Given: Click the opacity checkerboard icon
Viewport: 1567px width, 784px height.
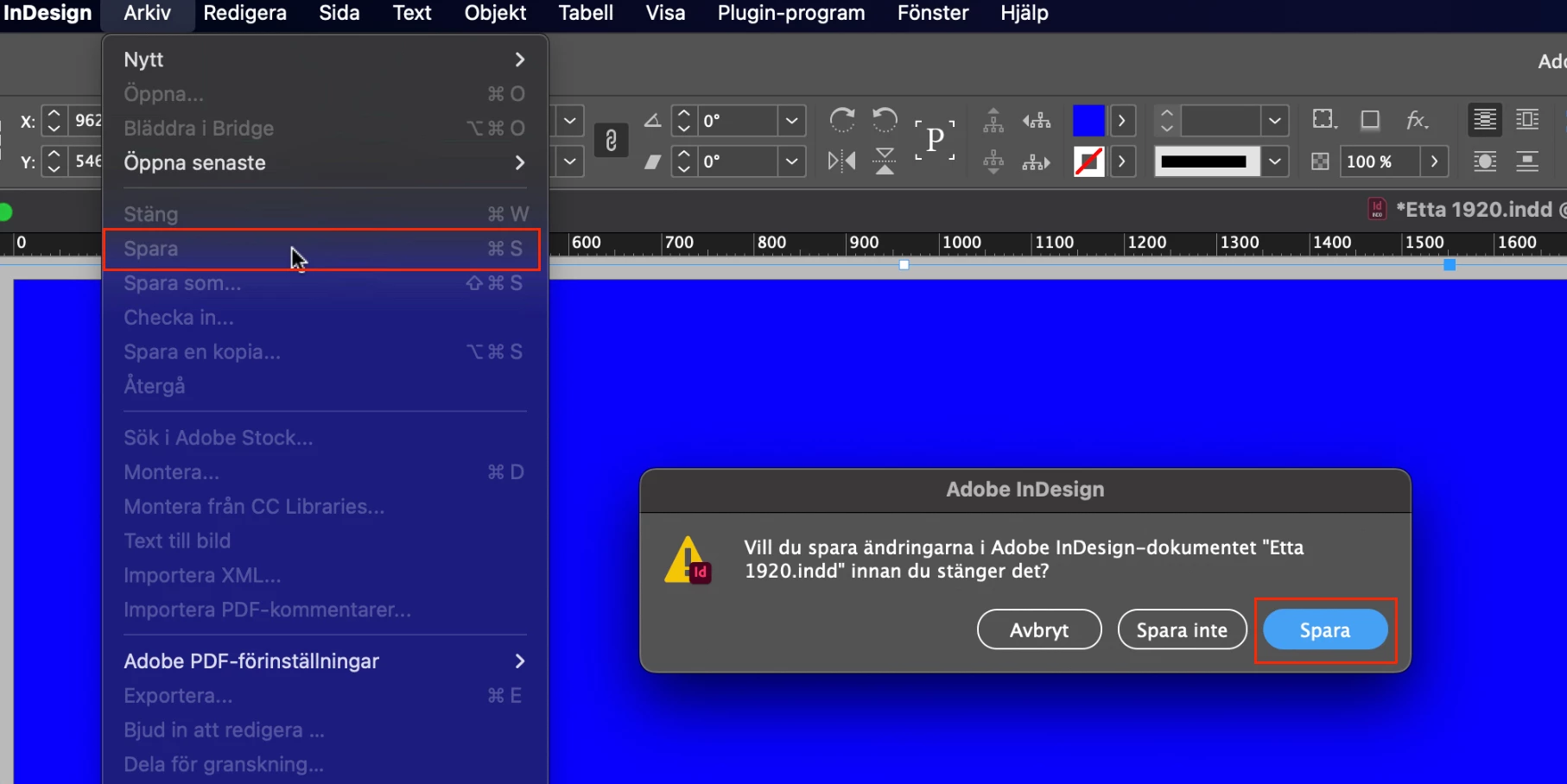Looking at the screenshot, I should click(1320, 161).
